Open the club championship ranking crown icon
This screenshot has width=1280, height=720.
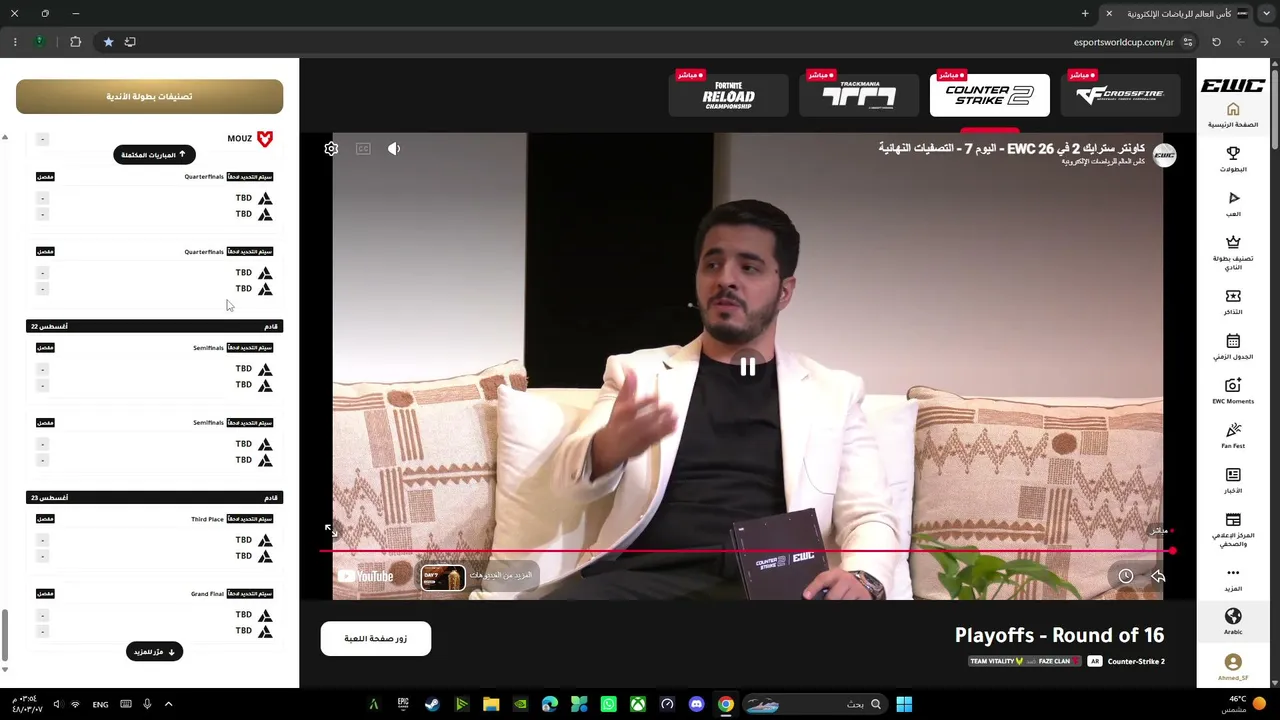[1233, 242]
